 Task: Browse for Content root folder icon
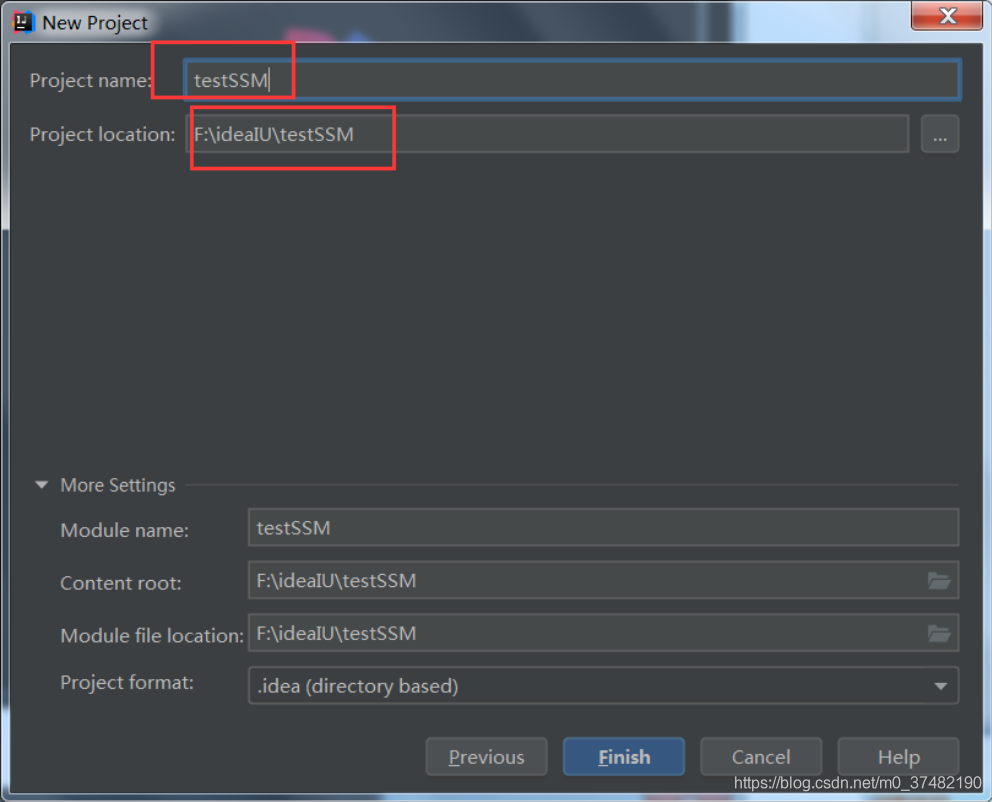[939, 581]
